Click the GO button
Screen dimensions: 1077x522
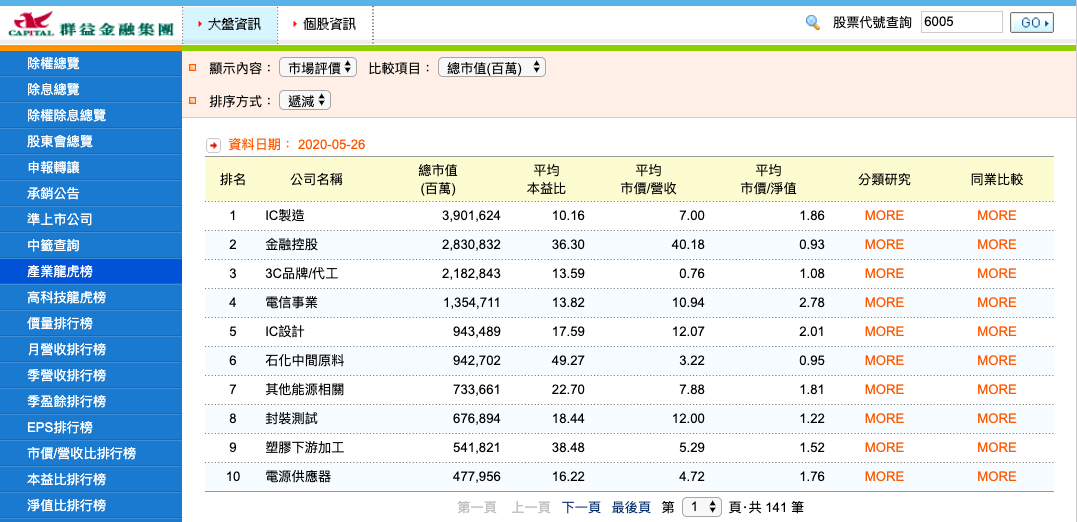(x=1032, y=23)
